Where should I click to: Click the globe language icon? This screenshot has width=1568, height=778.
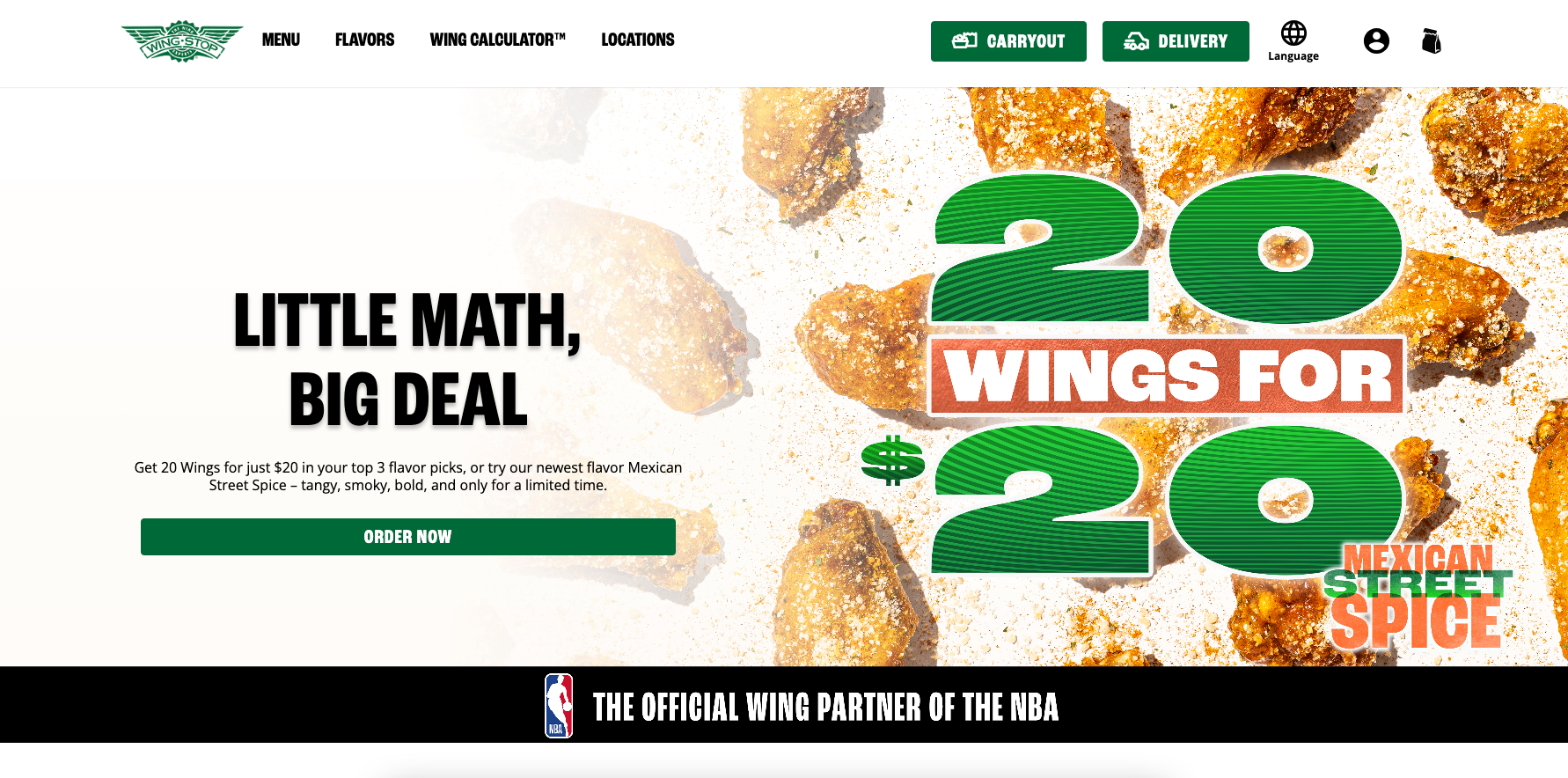coord(1293,33)
